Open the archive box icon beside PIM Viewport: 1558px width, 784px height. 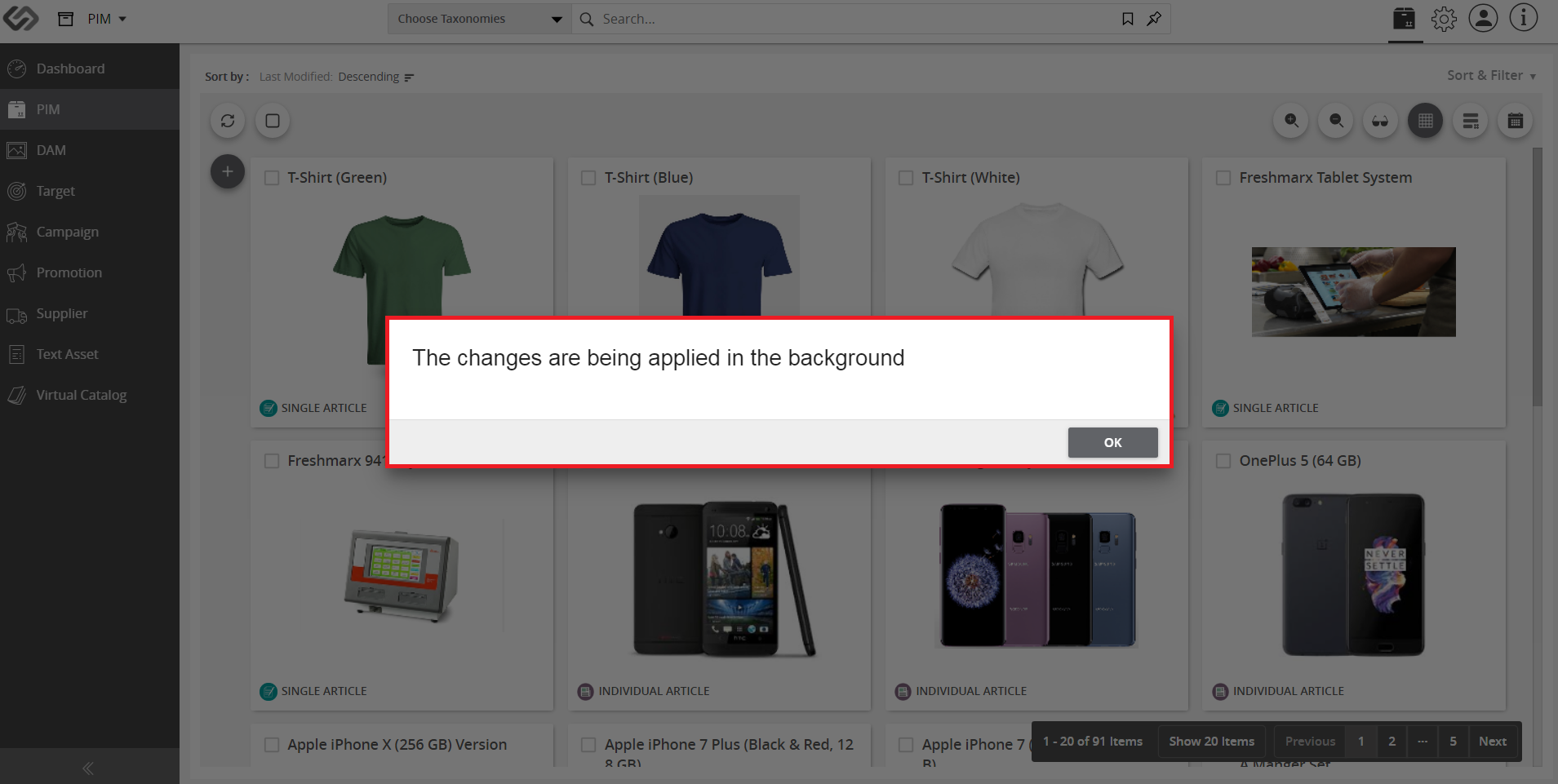[66, 19]
